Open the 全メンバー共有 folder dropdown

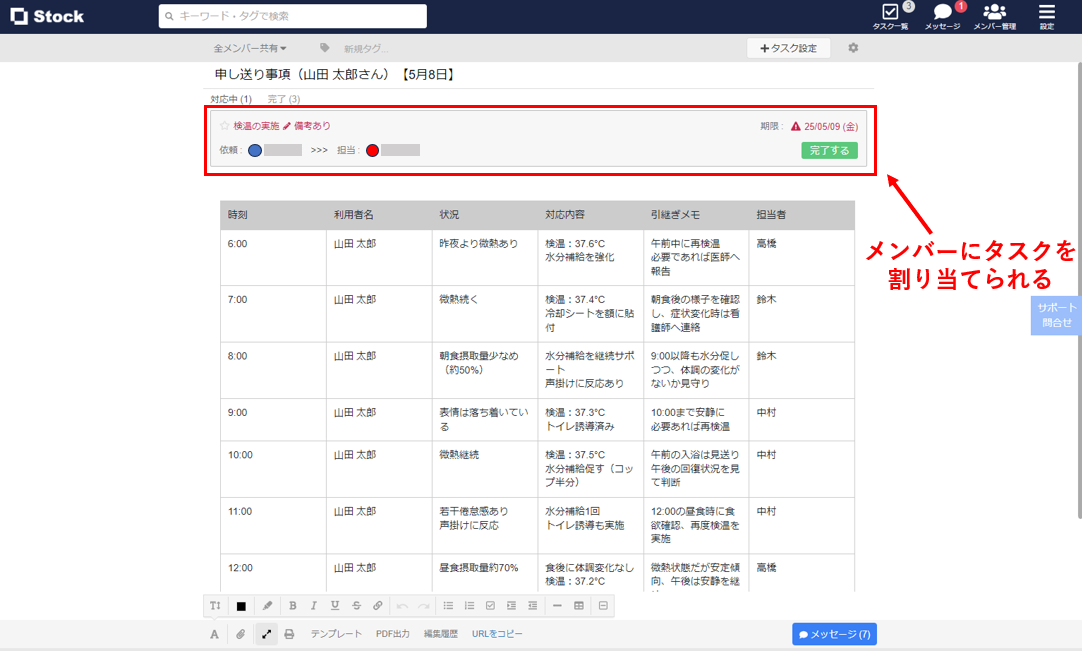[251, 46]
